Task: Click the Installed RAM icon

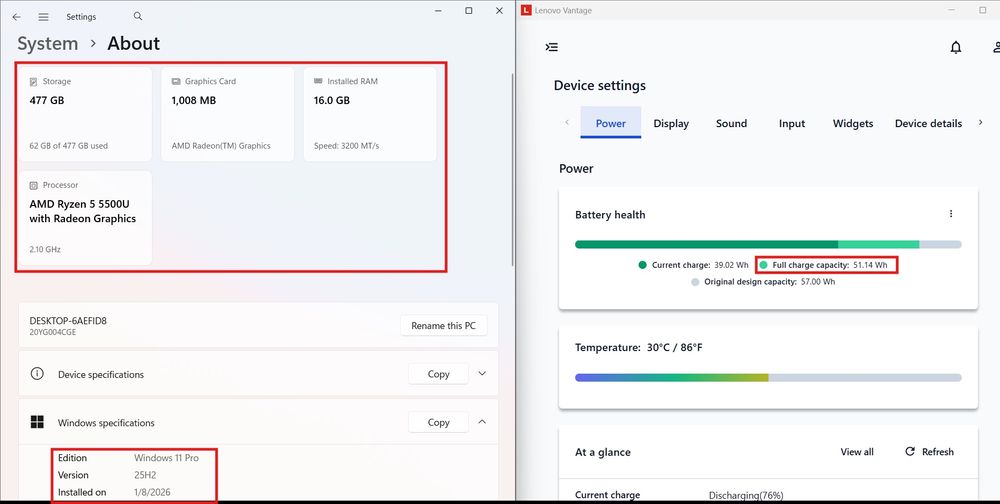Action: [318, 82]
